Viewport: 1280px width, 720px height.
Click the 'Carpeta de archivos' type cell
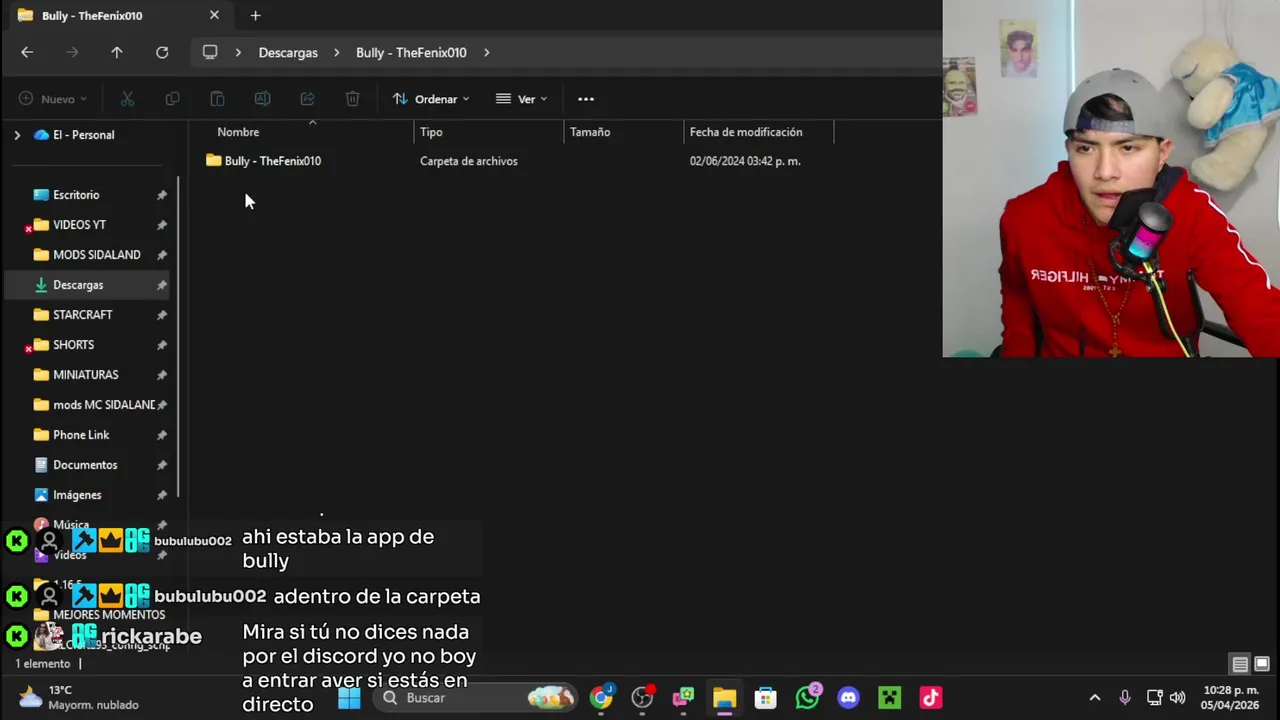[469, 161]
